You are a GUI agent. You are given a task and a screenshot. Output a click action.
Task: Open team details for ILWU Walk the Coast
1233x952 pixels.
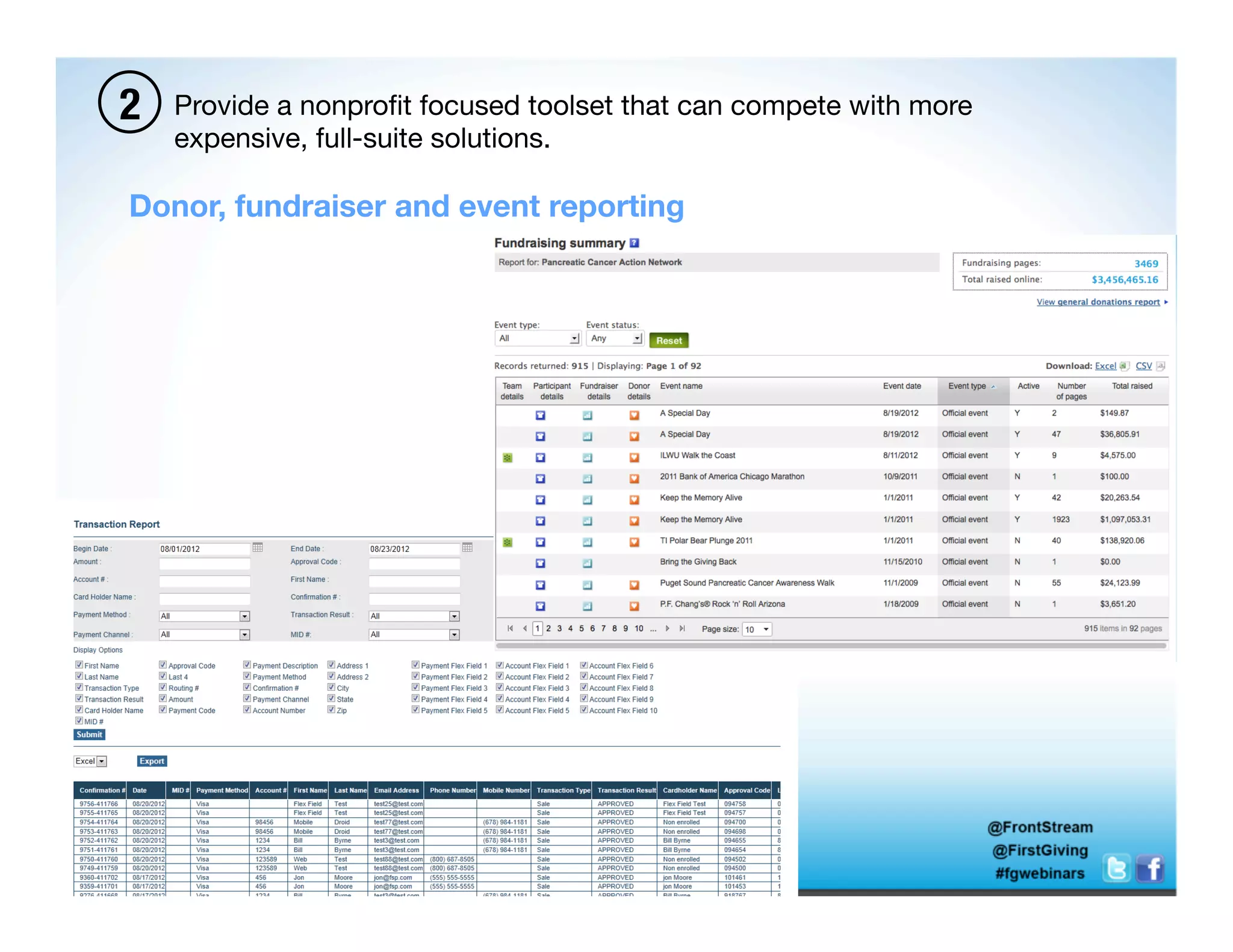point(508,458)
